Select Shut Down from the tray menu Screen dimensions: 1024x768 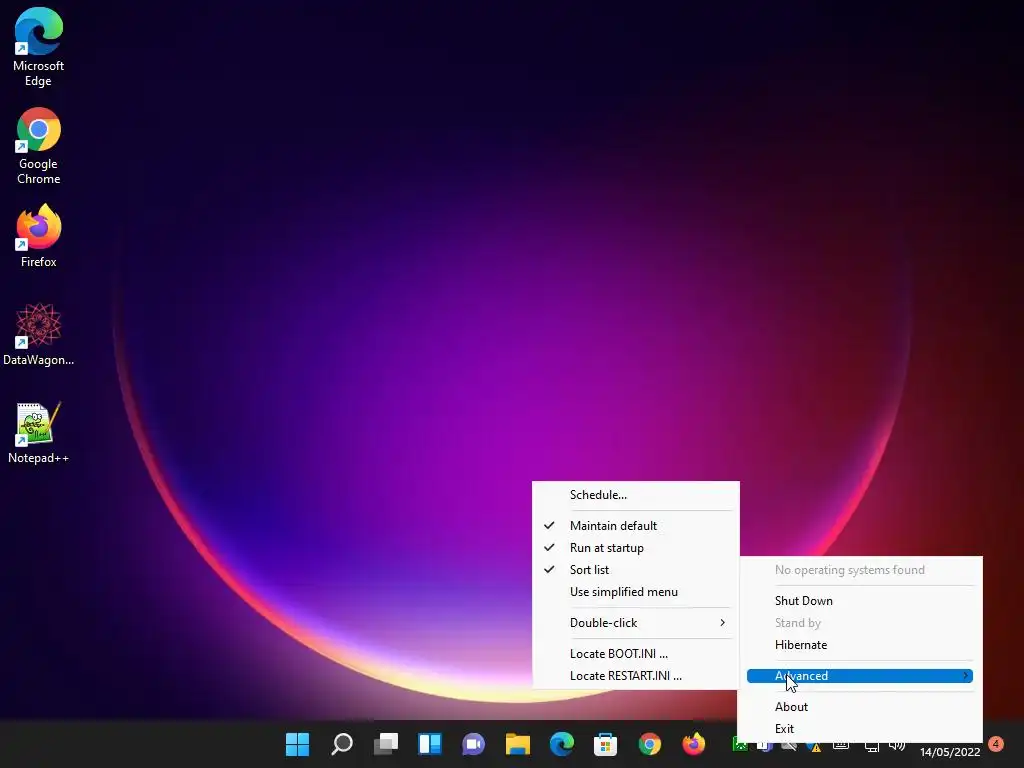(x=859, y=601)
